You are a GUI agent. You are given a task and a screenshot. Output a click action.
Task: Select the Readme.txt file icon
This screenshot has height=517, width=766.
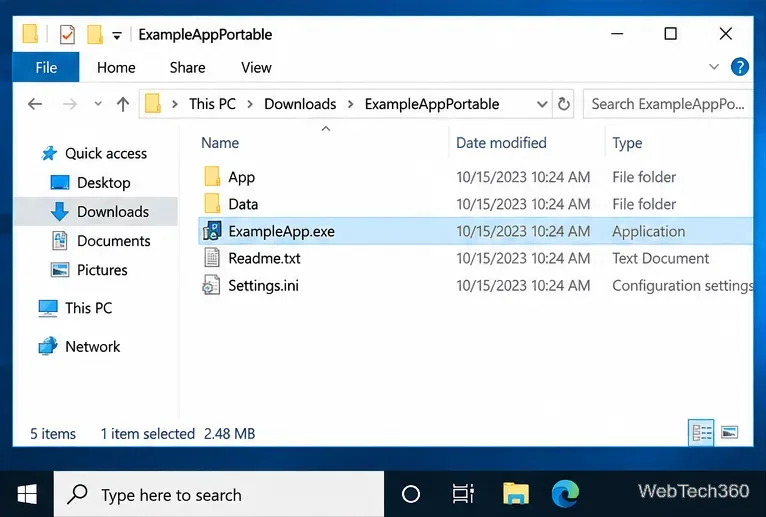coord(212,258)
